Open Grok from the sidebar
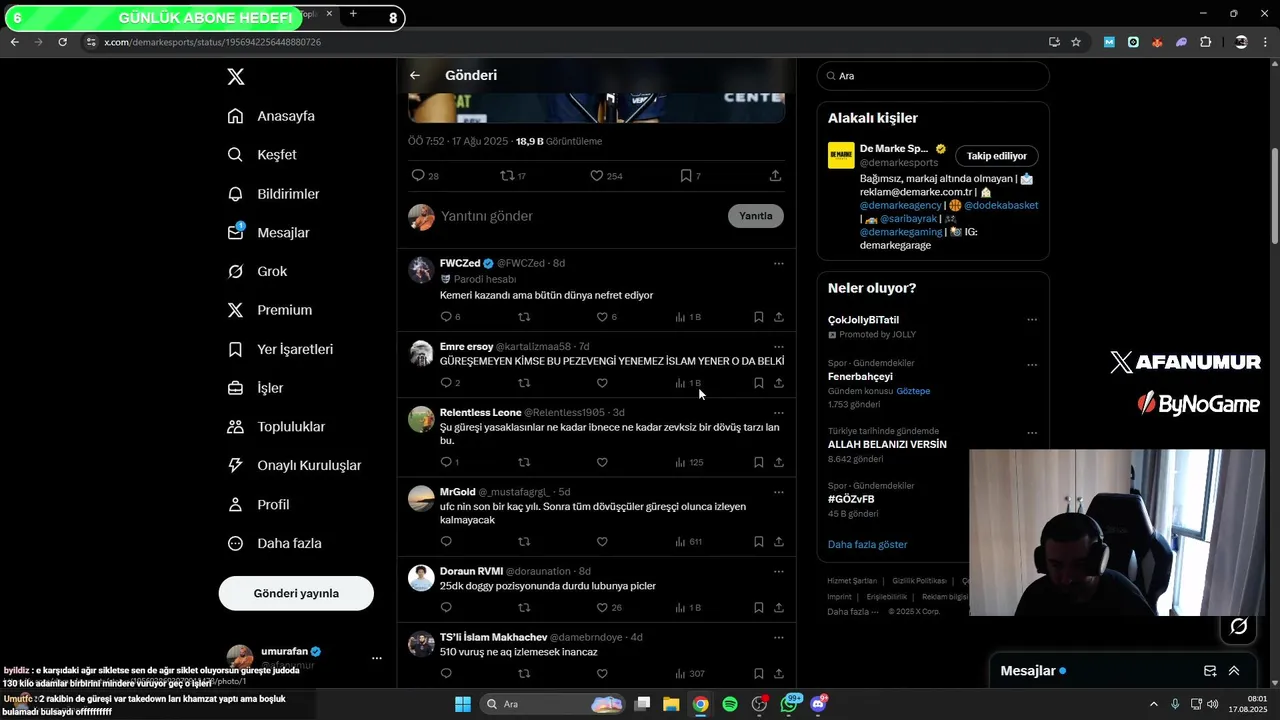 tap(257, 271)
